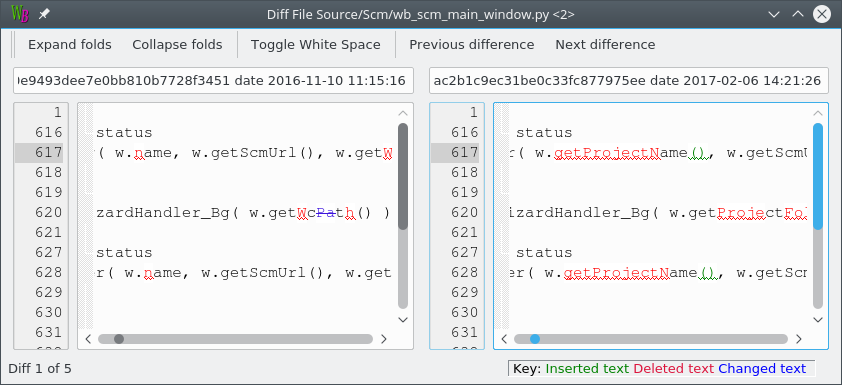The image size is (842, 385).
Task: Click the right revision field dated 2017-02-06
Action: (x=629, y=81)
